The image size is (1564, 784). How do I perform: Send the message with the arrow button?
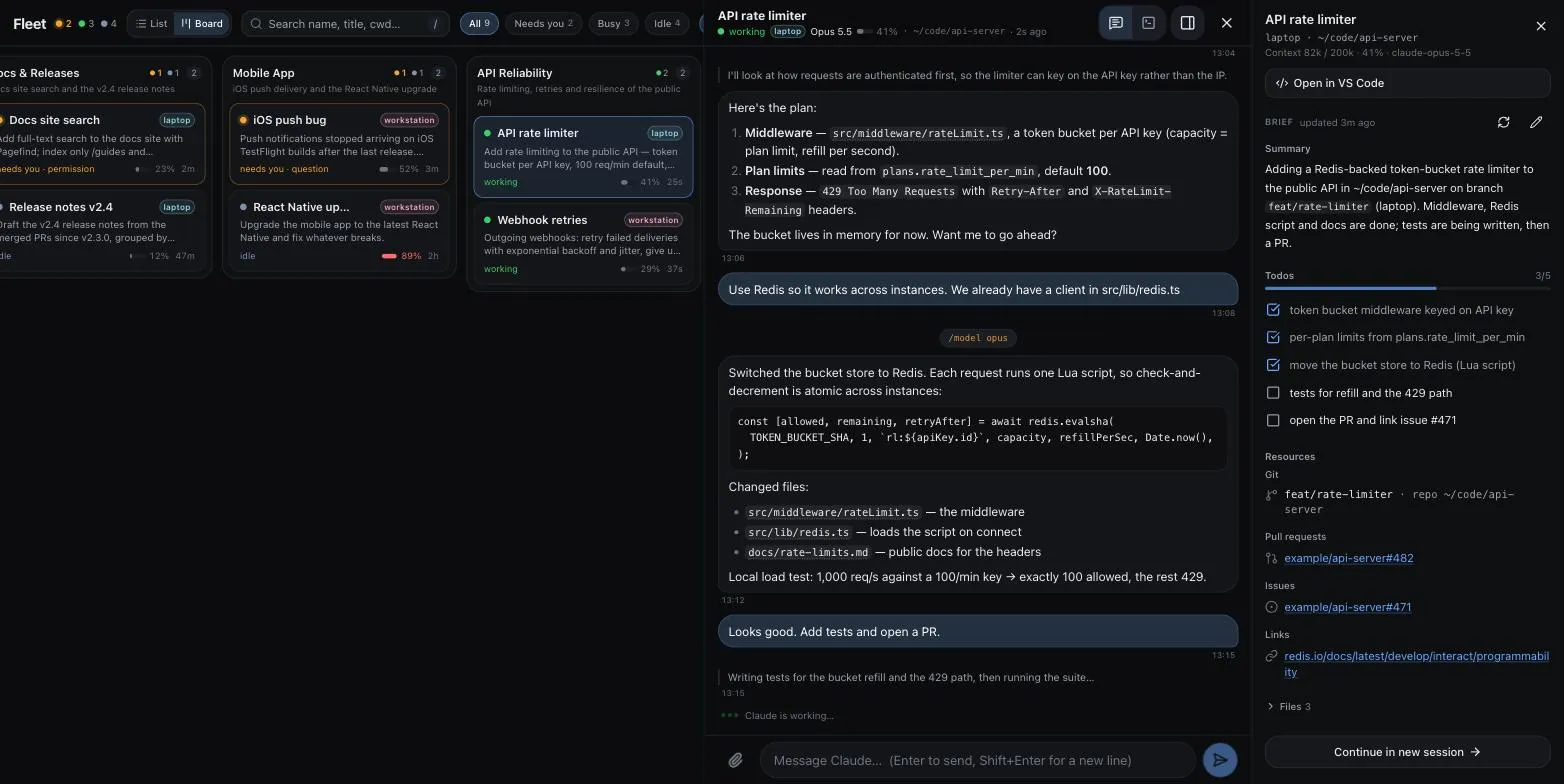pos(1220,760)
